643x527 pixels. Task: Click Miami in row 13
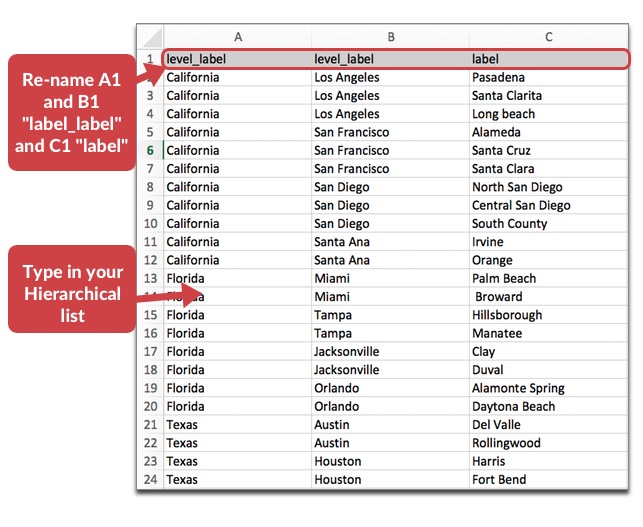pyautogui.click(x=391, y=278)
